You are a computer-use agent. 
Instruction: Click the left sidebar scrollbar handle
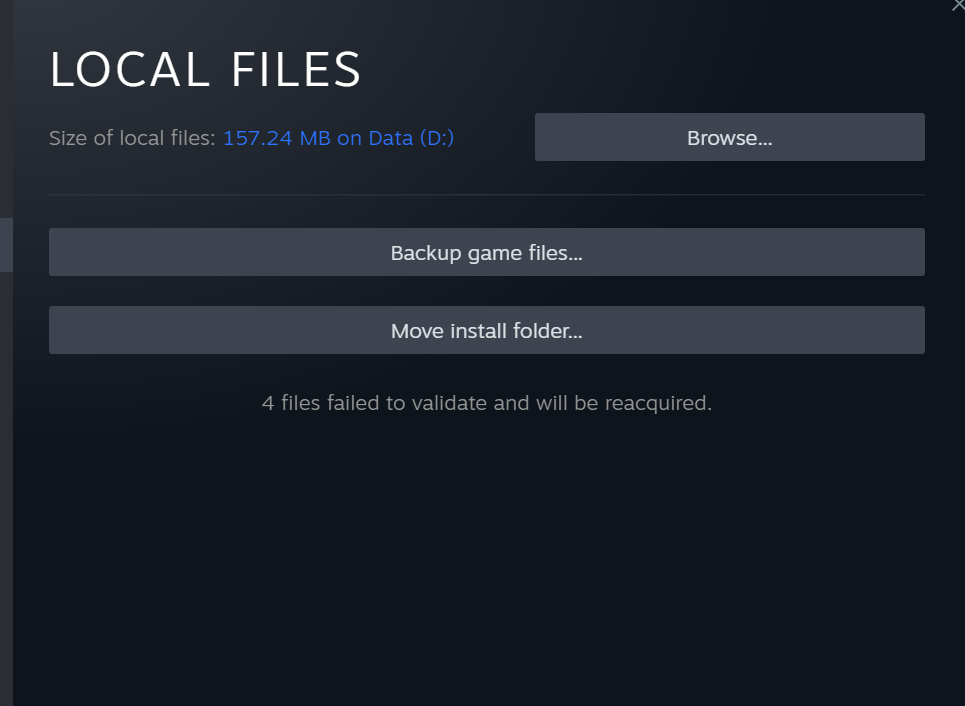click(x=6, y=244)
